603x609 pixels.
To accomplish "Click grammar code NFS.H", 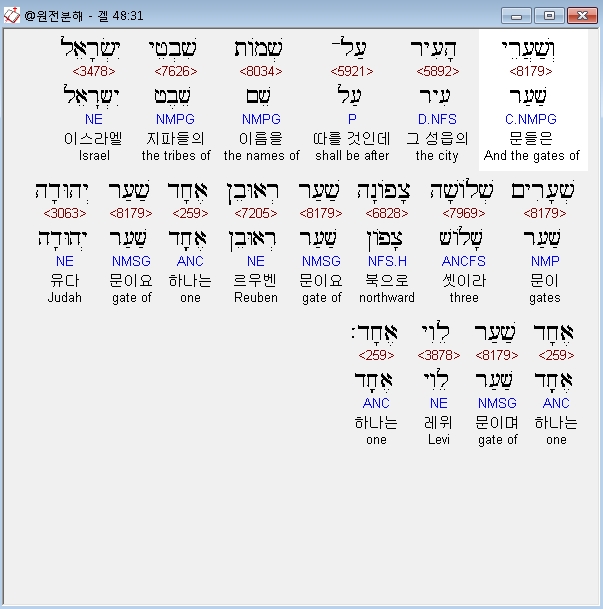I will click(387, 261).
